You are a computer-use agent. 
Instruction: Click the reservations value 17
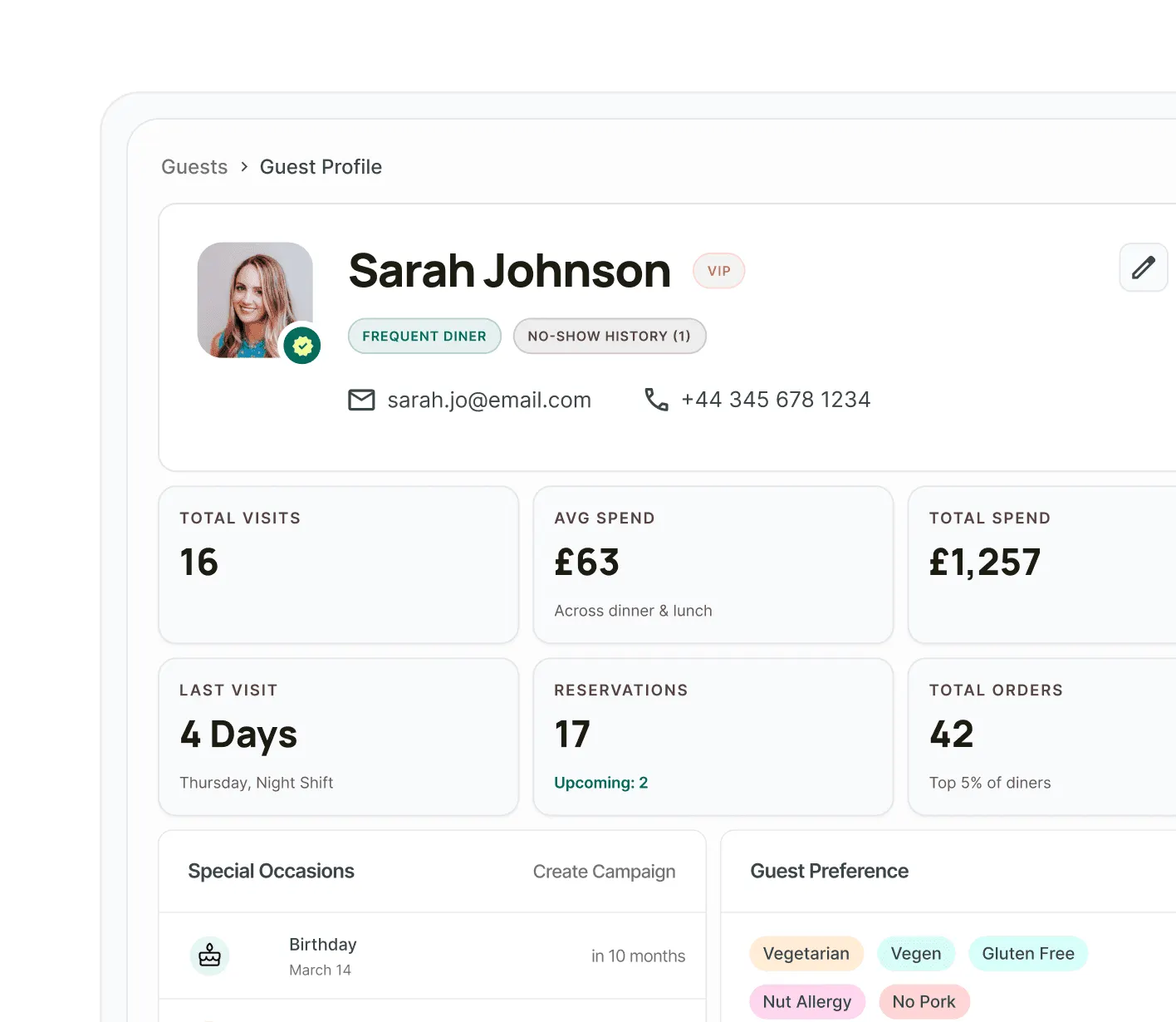572,735
